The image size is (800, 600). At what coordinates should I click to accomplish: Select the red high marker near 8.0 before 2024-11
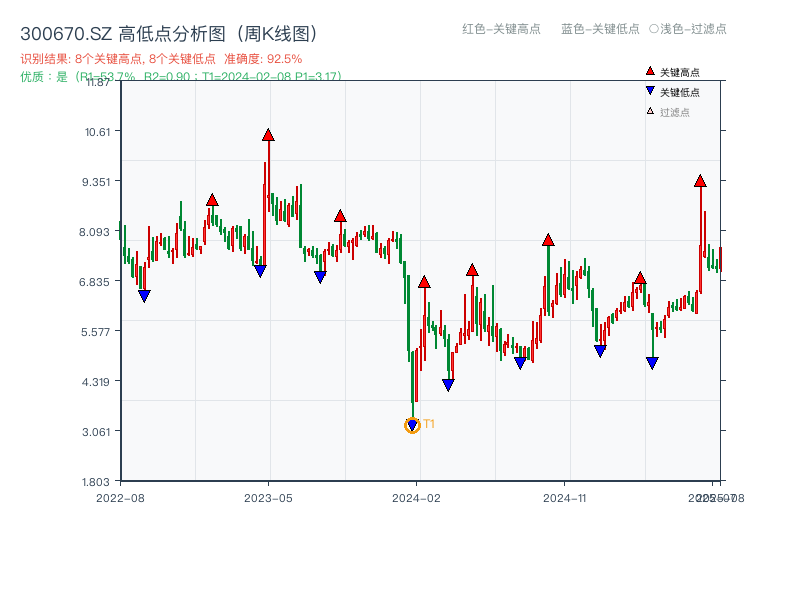pos(548,240)
